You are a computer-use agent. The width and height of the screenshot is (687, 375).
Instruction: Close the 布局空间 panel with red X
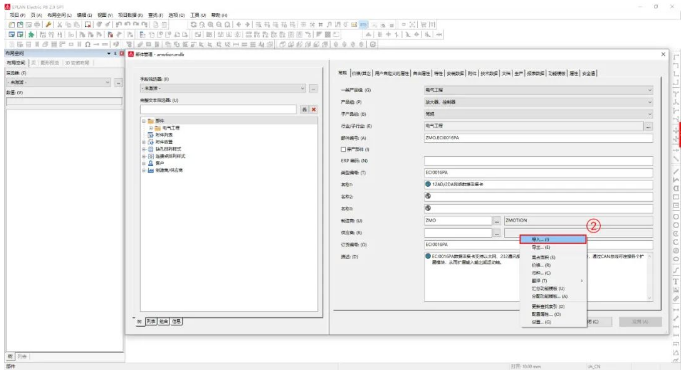(122, 53)
